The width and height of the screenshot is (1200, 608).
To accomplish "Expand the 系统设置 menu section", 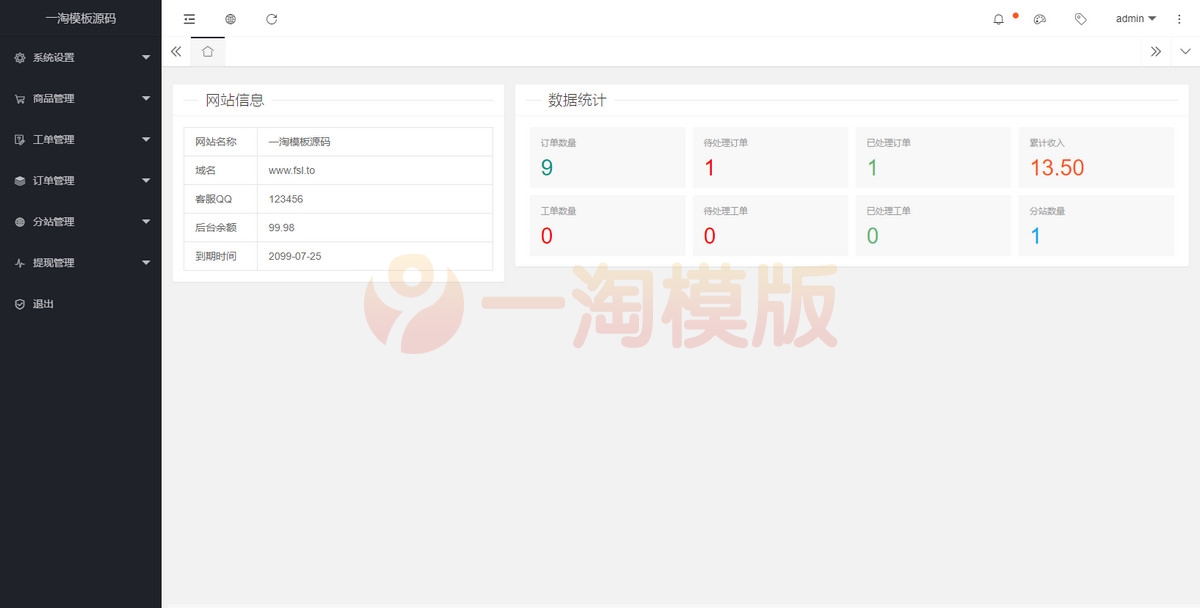I will click(58, 57).
